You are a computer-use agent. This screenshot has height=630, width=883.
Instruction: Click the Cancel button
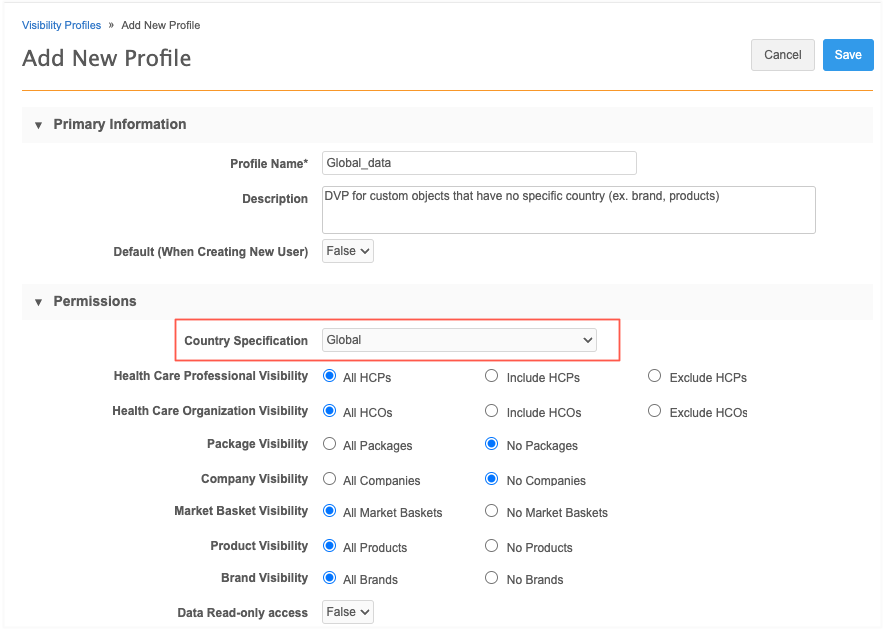[x=782, y=55]
